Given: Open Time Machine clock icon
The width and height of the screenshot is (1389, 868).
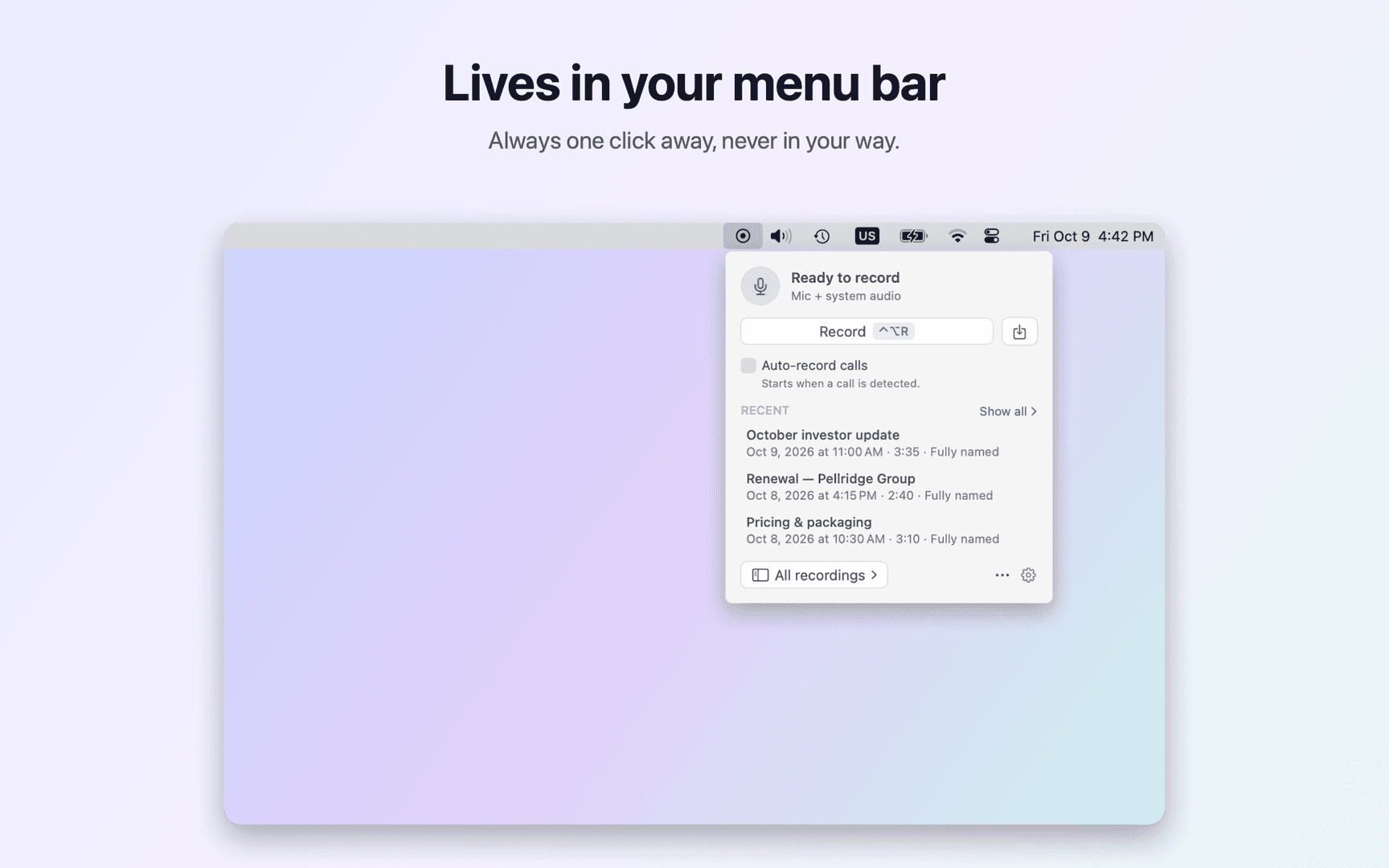Looking at the screenshot, I should coord(822,236).
